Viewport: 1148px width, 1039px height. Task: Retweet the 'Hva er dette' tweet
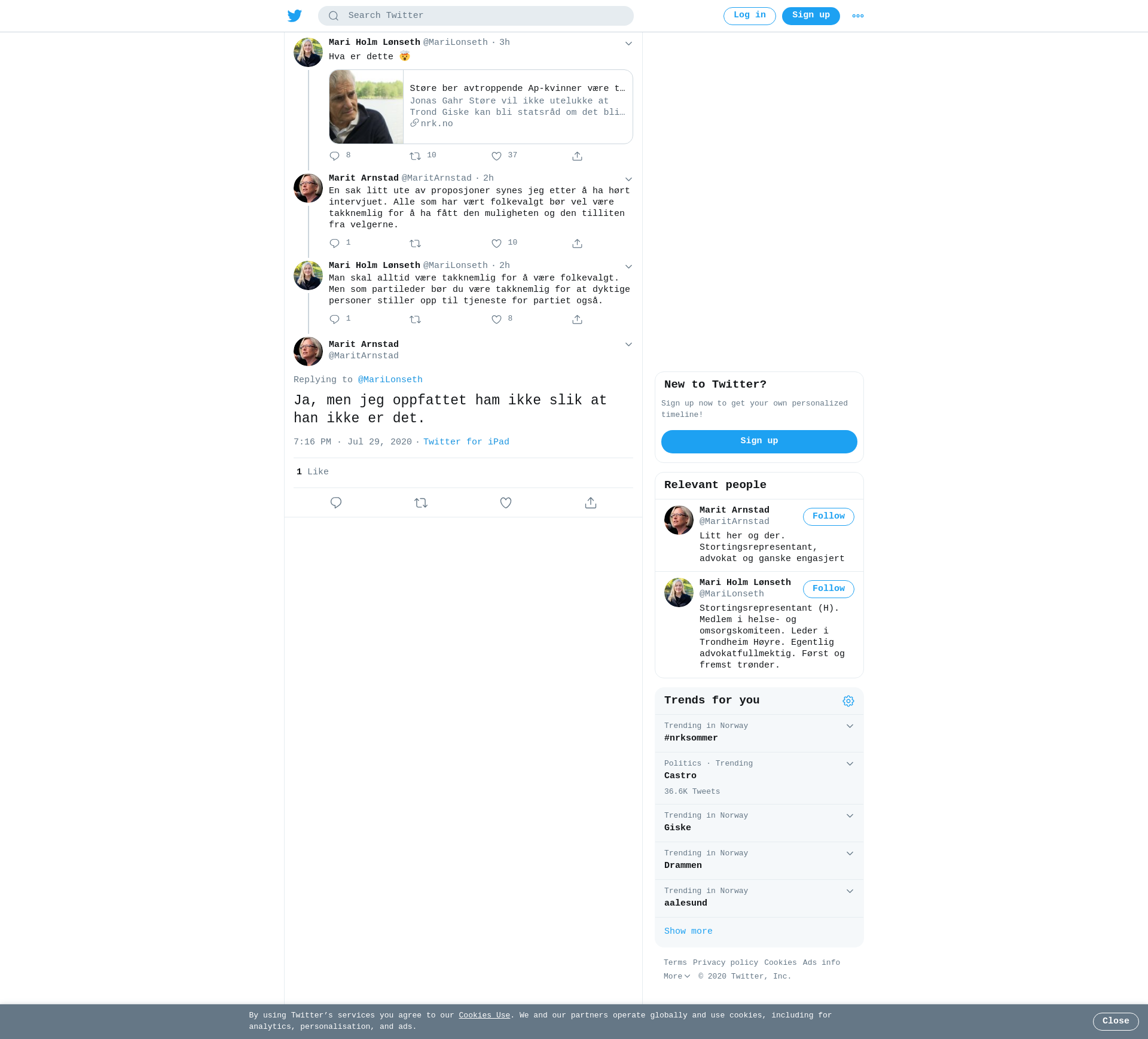coord(416,156)
